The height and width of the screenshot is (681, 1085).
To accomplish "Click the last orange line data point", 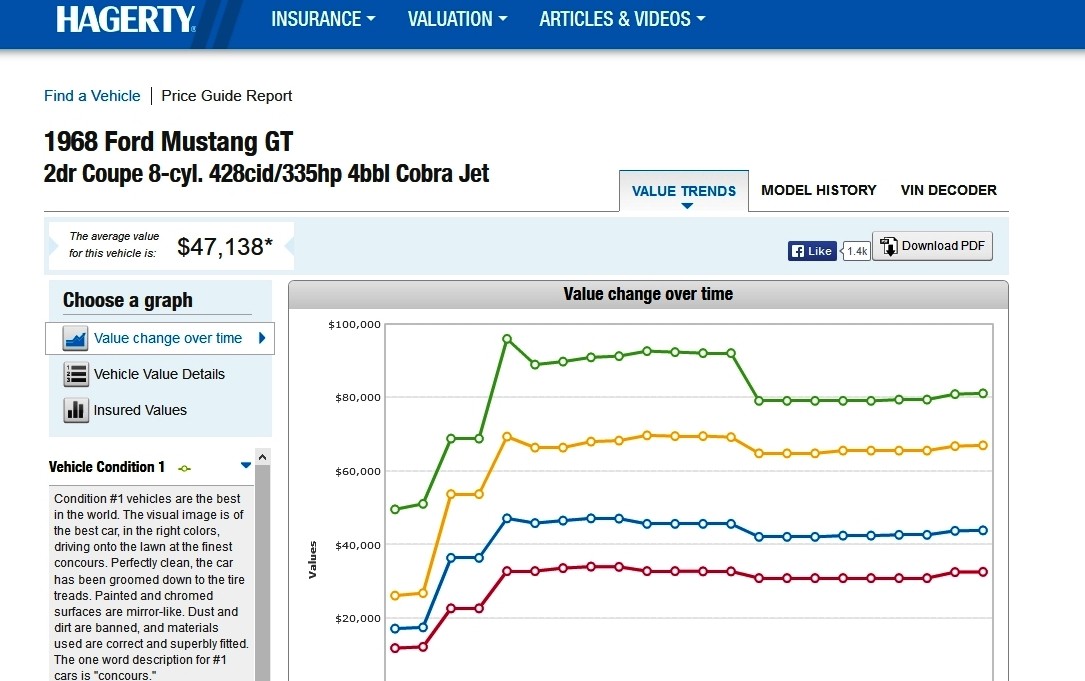I will pos(983,446).
